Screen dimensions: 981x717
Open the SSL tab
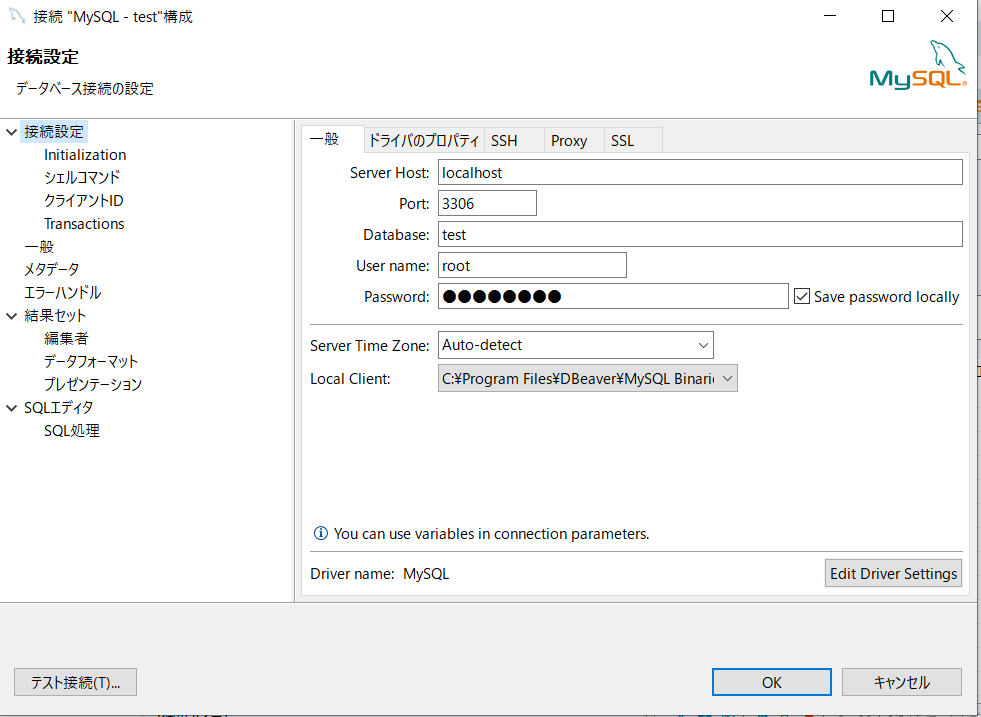633,140
